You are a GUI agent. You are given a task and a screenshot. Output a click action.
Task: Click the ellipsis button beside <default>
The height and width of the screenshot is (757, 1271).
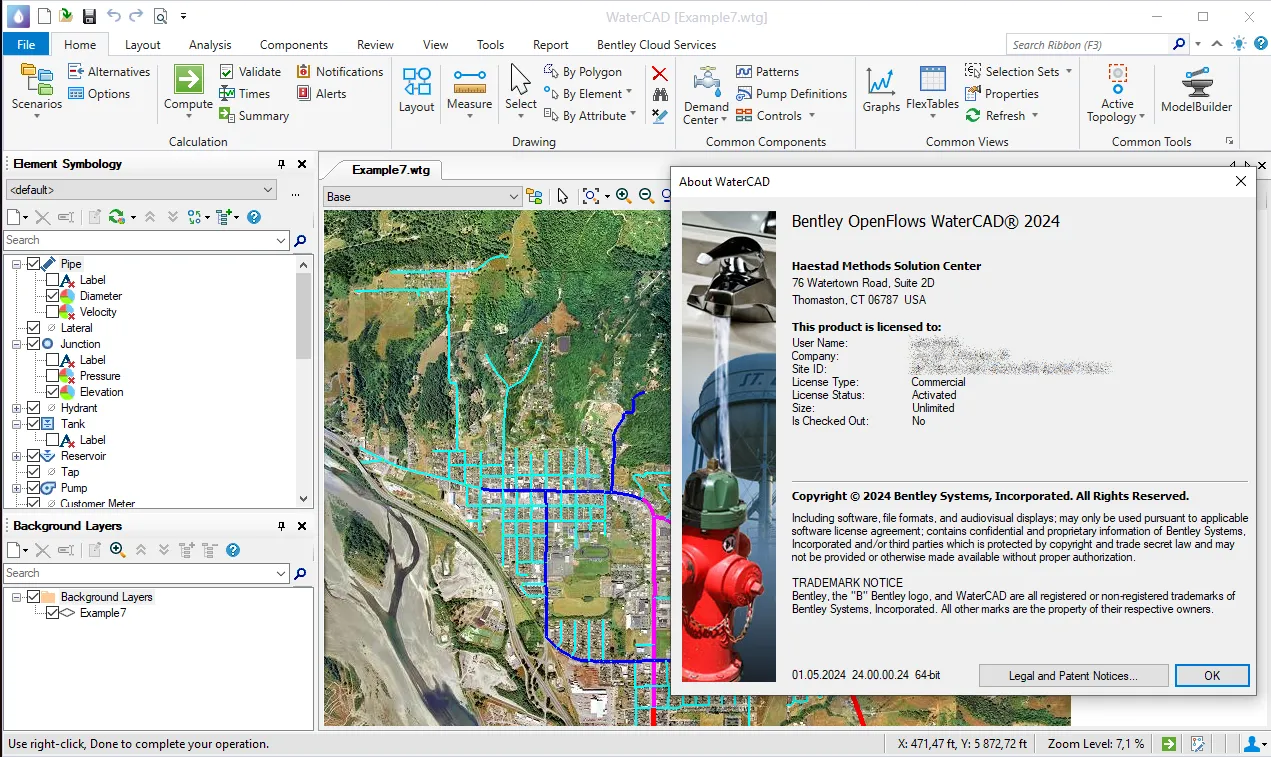point(295,191)
